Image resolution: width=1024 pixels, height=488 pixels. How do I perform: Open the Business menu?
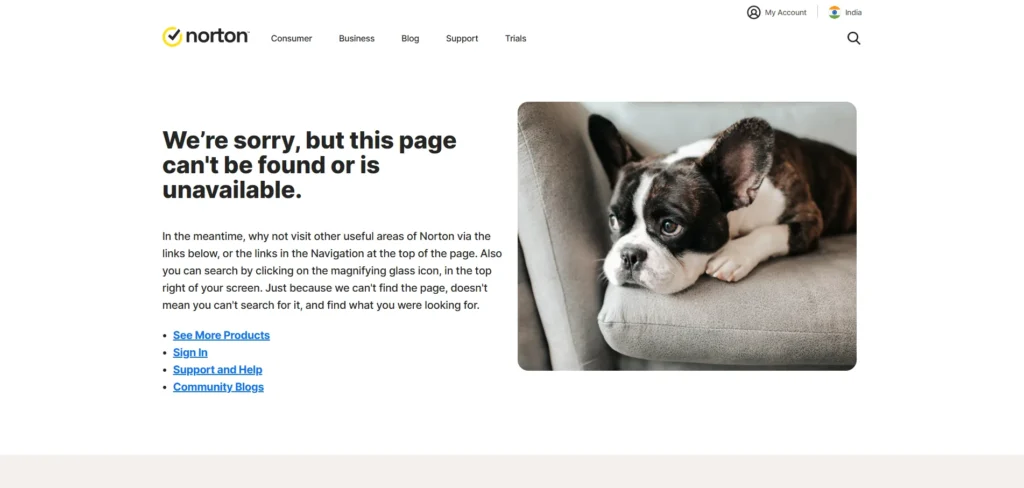click(357, 39)
